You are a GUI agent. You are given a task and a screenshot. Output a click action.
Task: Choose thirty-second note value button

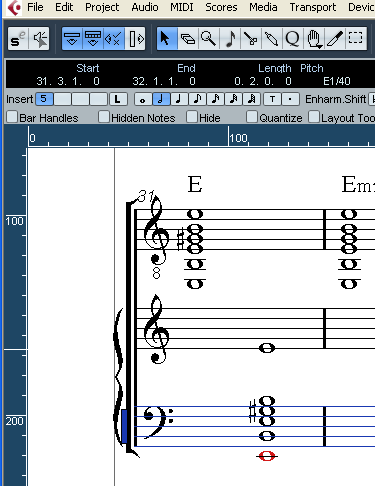point(233,99)
